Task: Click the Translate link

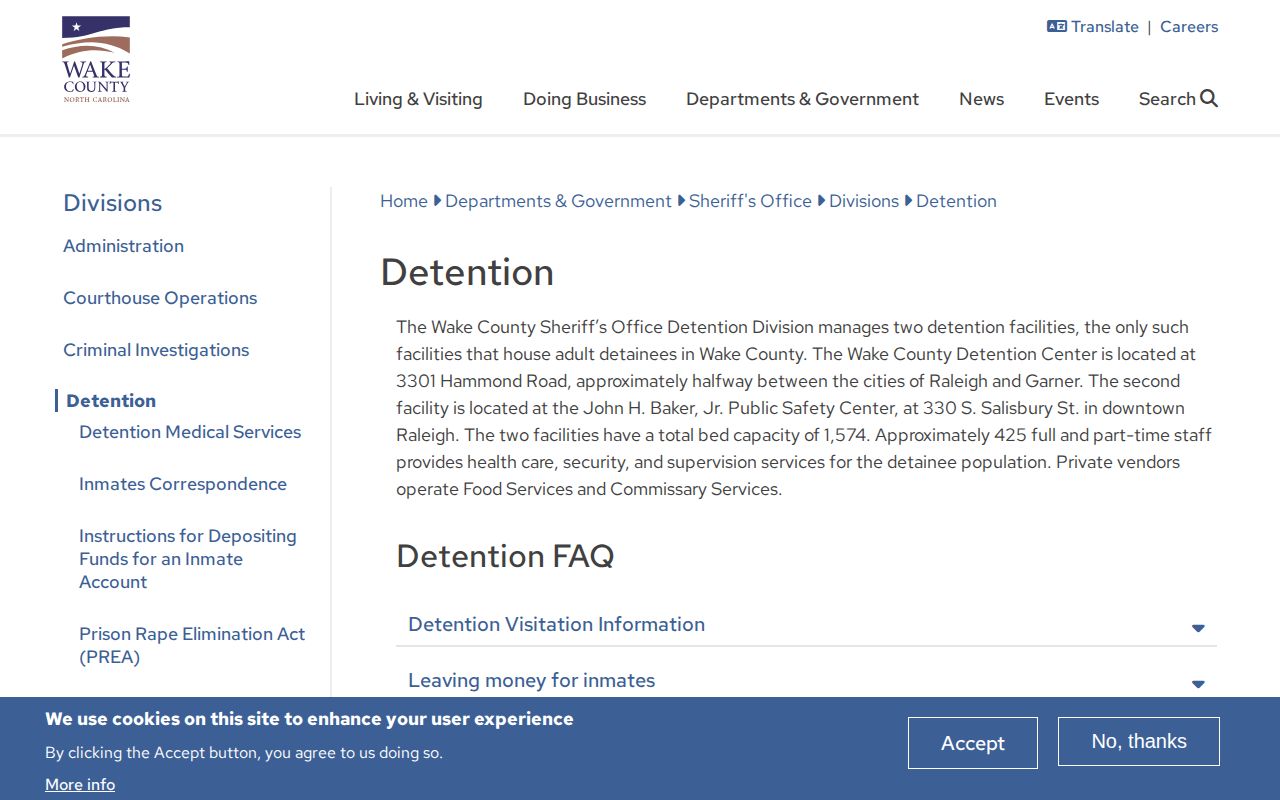Action: point(1104,27)
